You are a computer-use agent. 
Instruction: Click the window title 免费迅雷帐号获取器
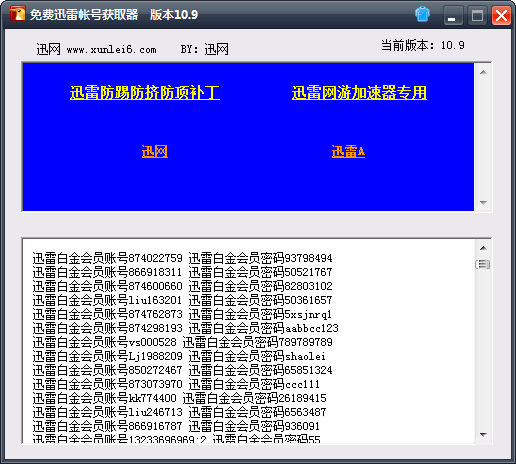click(84, 15)
